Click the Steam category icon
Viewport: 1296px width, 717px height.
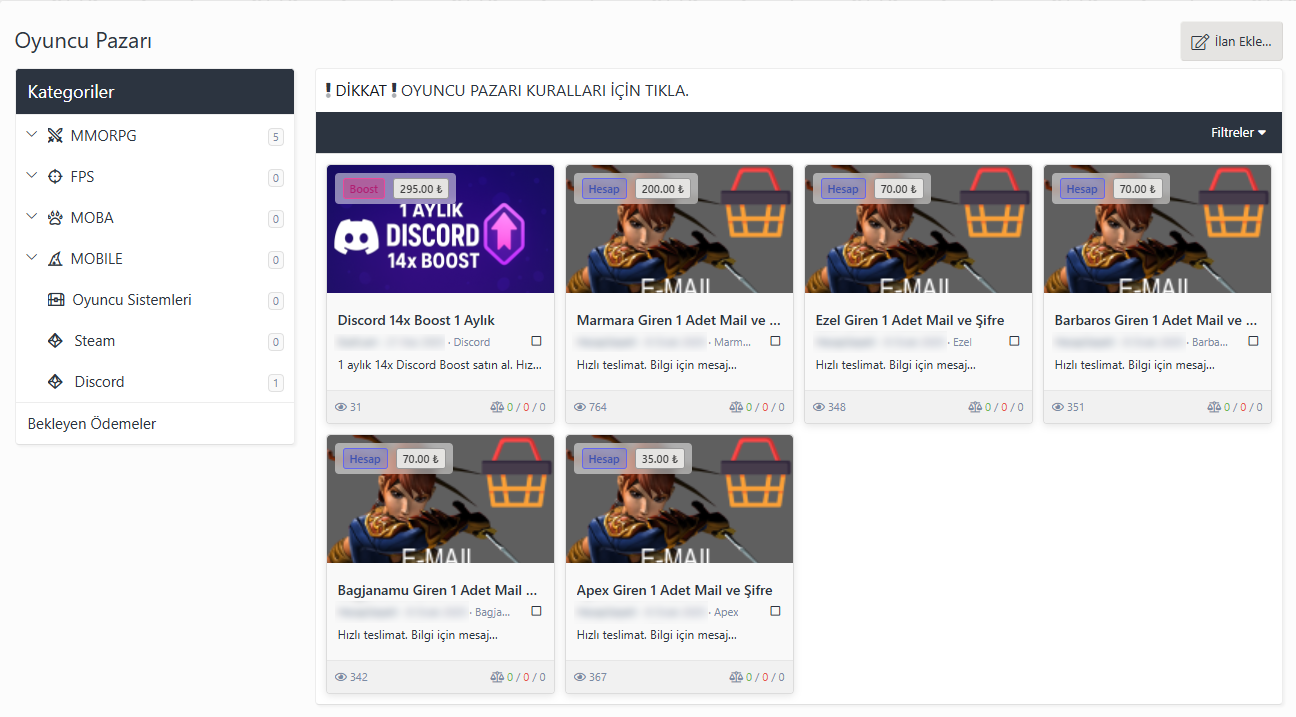(x=56, y=341)
